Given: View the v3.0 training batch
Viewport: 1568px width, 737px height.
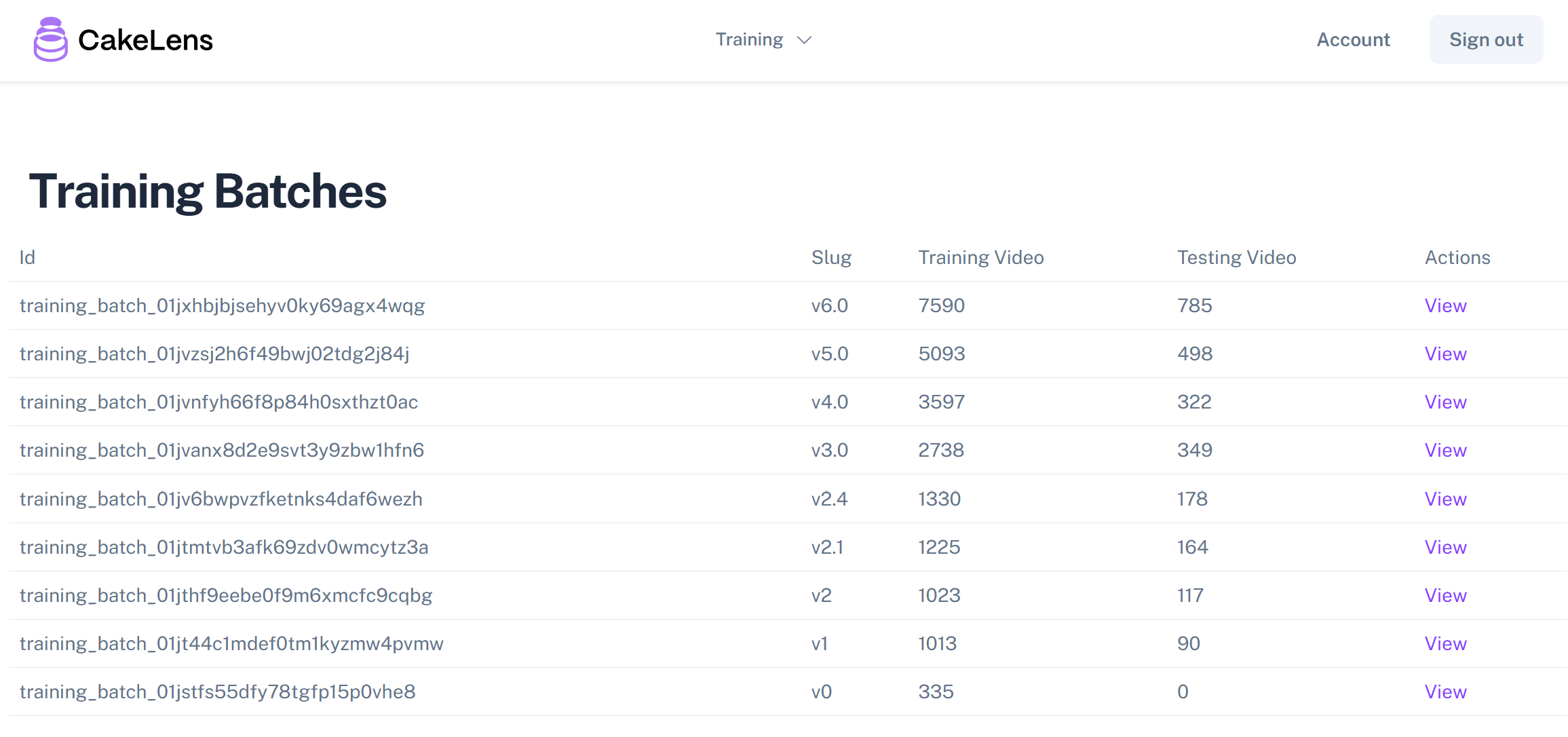Looking at the screenshot, I should coord(1445,450).
